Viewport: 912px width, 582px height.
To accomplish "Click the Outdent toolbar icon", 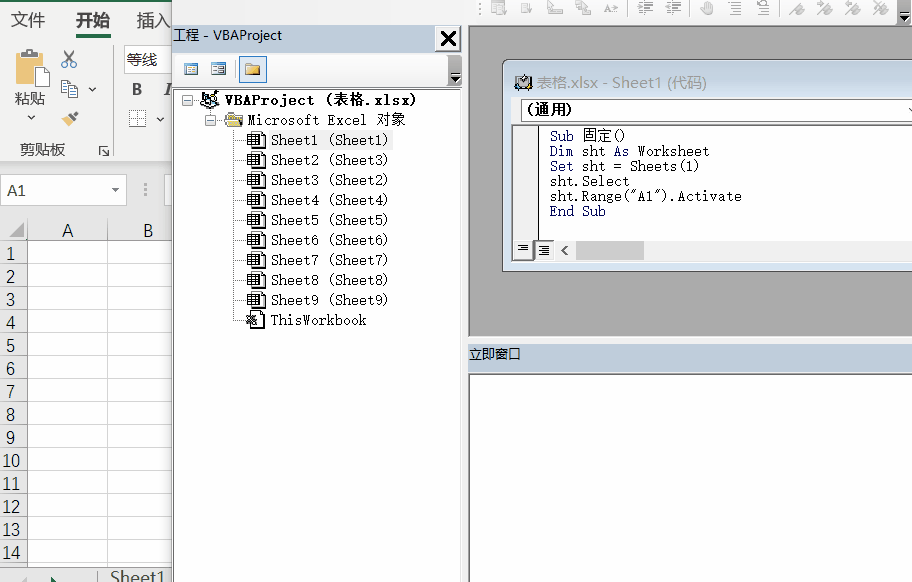I will pyautogui.click(x=673, y=8).
